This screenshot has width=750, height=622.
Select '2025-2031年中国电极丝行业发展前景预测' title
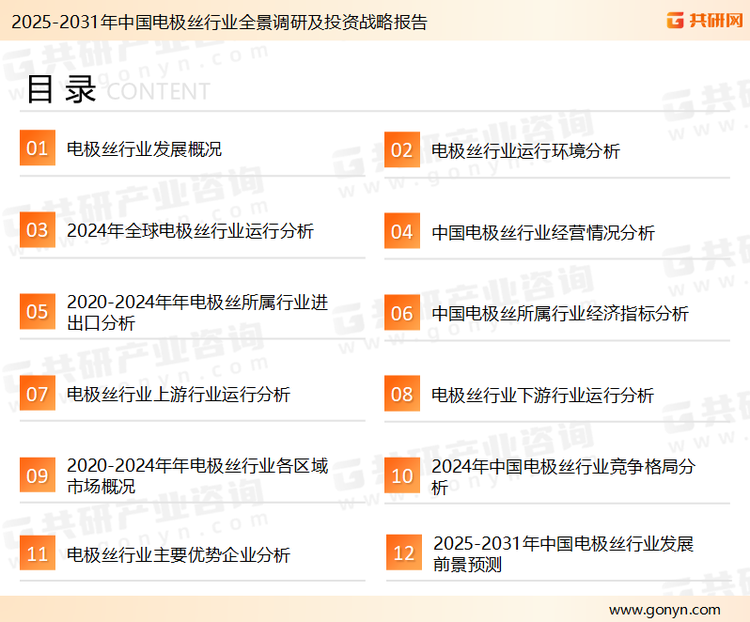563,554
